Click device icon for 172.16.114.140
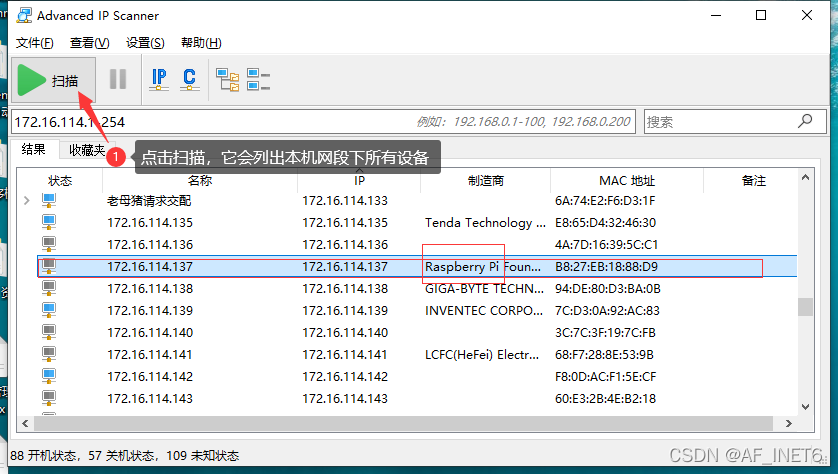 [x=49, y=332]
